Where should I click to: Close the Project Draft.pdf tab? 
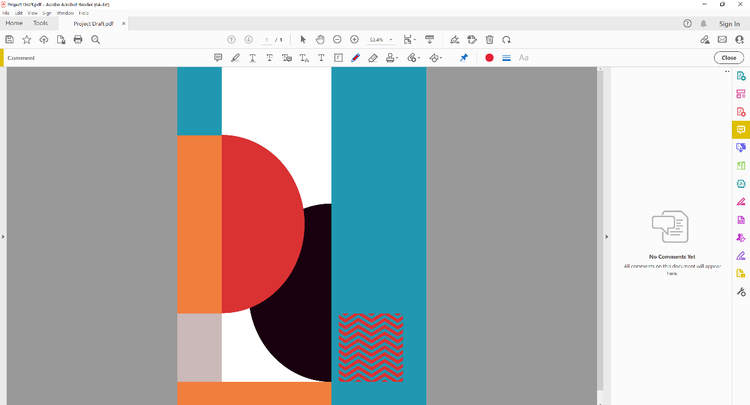click(x=123, y=23)
